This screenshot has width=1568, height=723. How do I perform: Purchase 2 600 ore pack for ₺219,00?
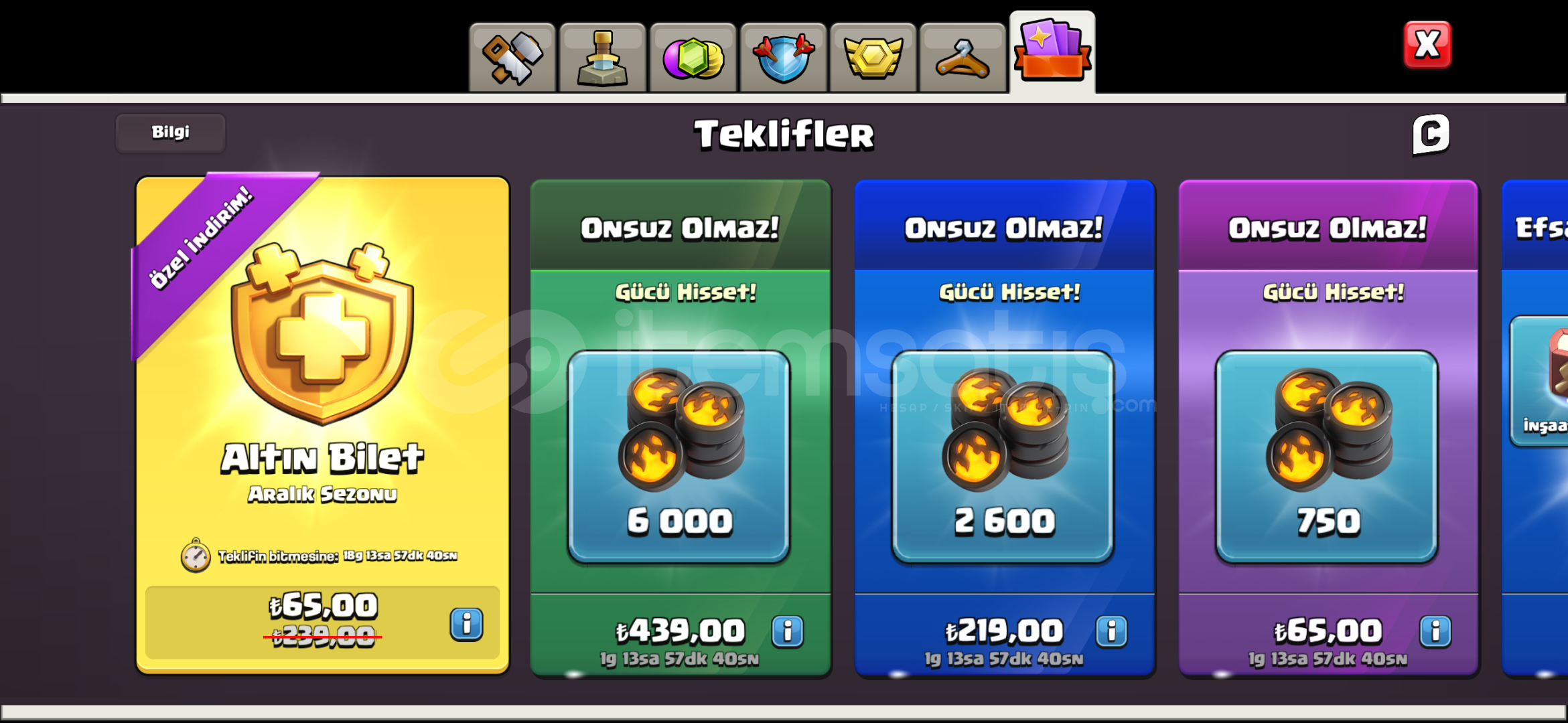1004,631
